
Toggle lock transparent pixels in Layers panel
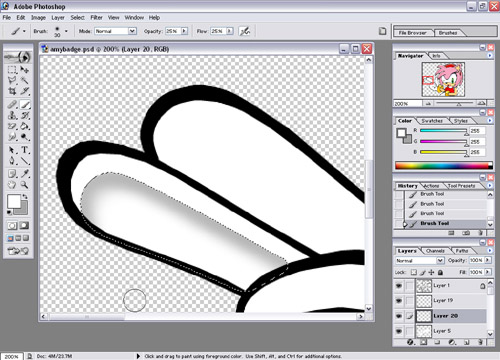[414, 272]
